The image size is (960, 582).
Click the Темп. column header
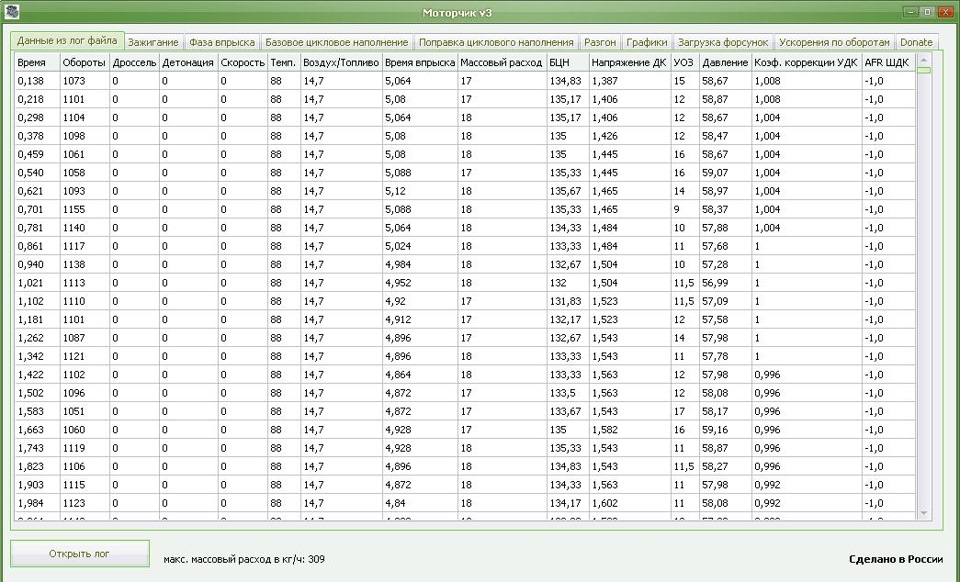283,62
